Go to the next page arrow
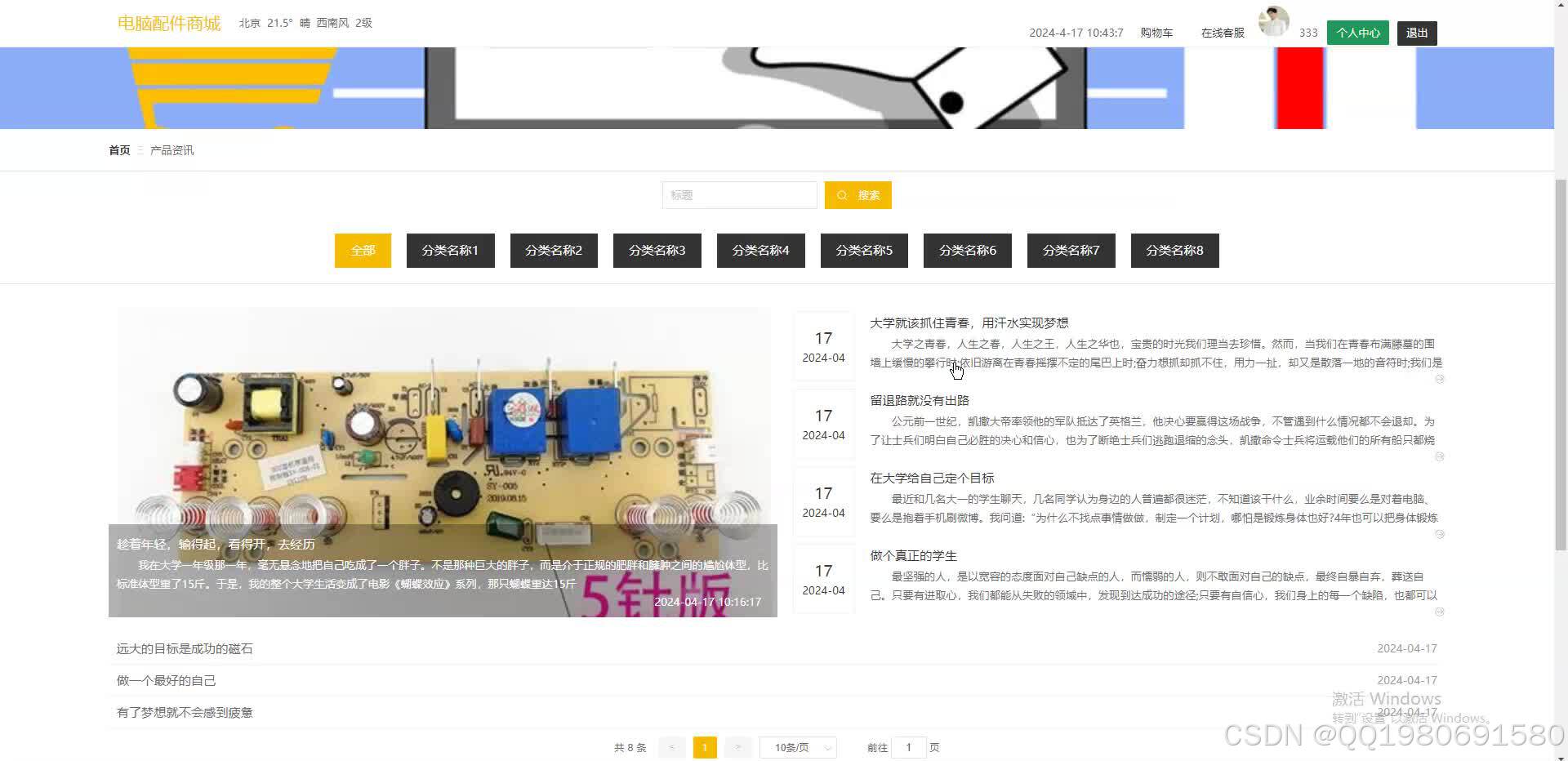 (x=737, y=747)
